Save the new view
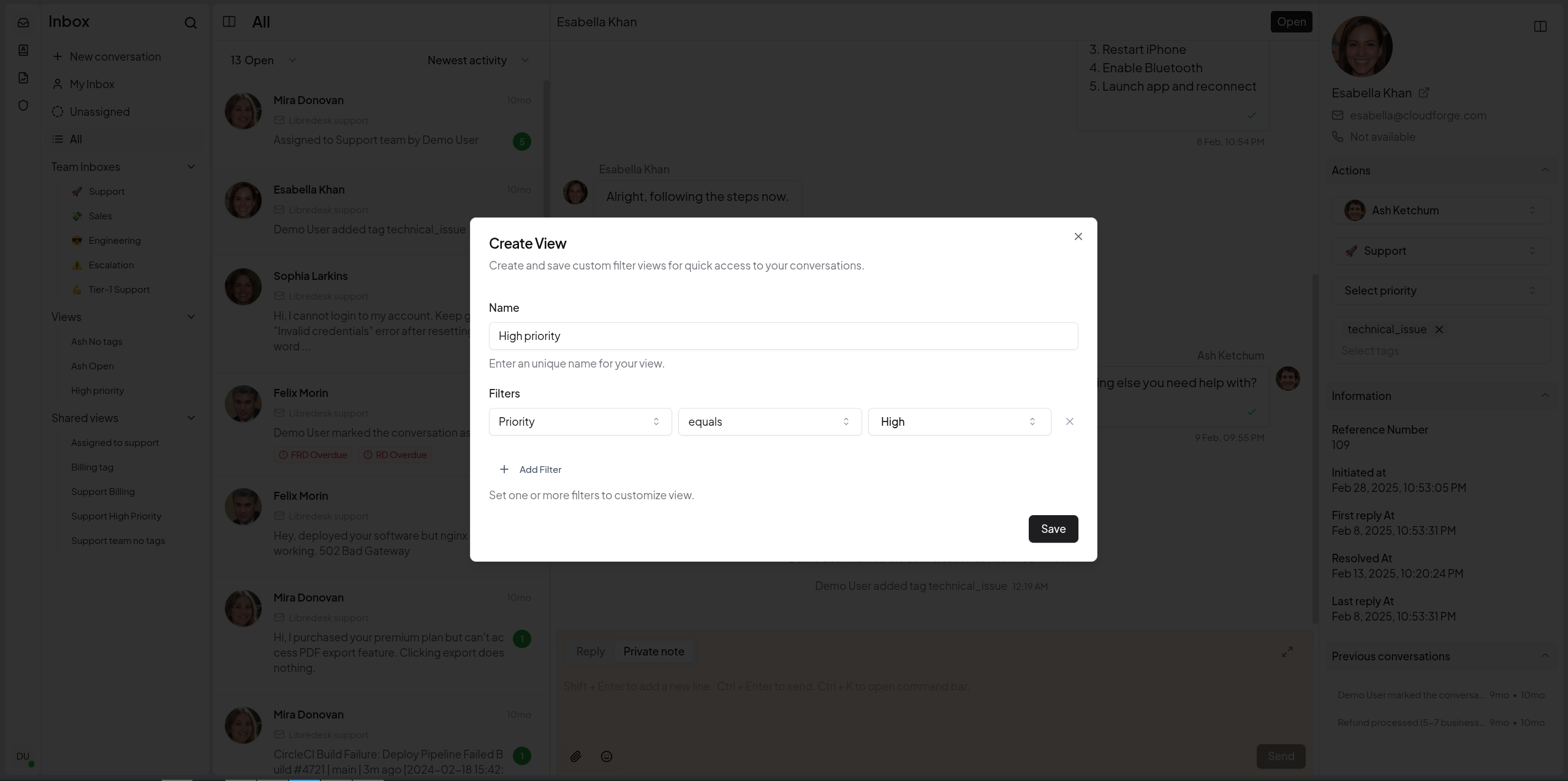The height and width of the screenshot is (781, 1568). [x=1053, y=529]
